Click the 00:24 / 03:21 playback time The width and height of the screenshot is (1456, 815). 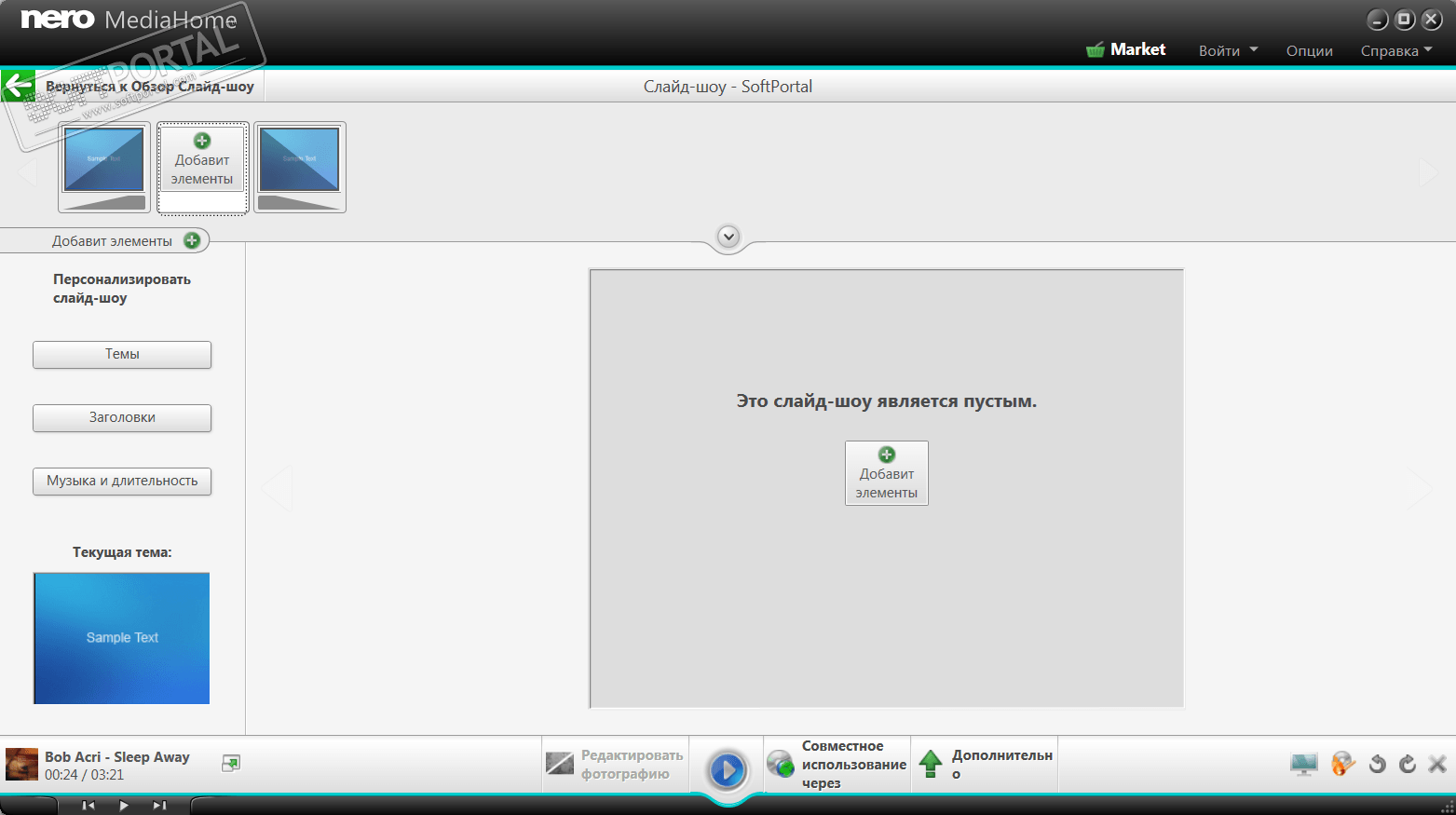tap(84, 775)
